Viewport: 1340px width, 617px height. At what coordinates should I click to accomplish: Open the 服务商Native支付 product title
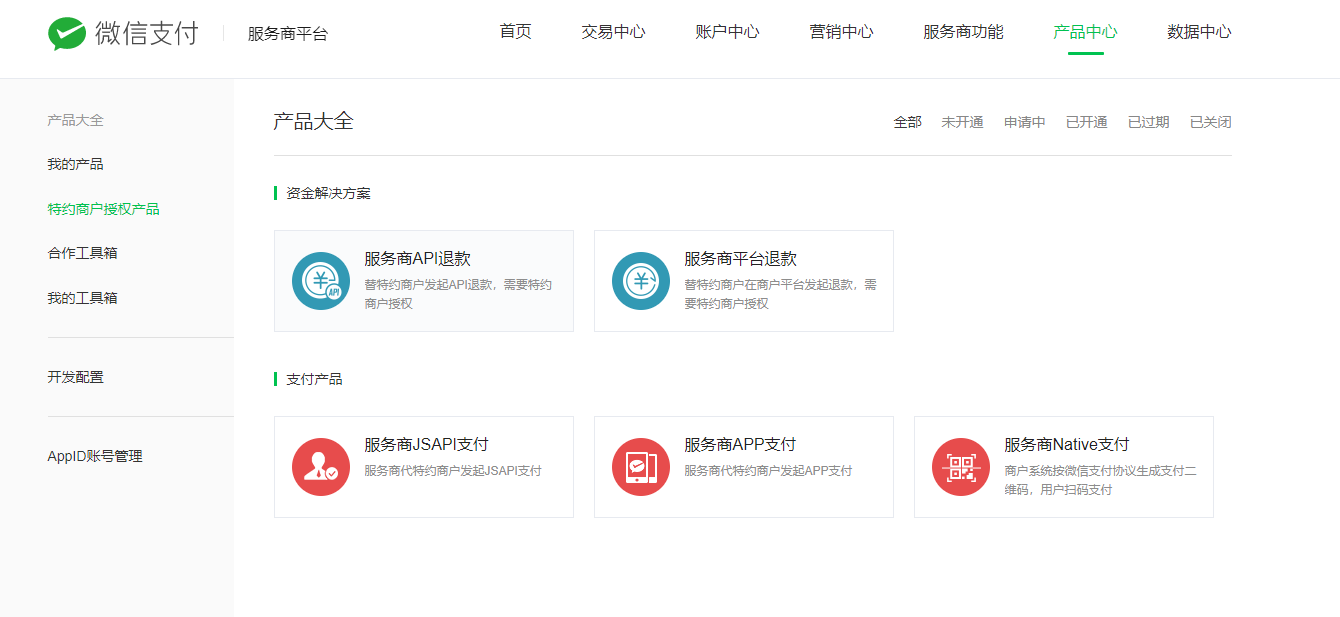1066,445
